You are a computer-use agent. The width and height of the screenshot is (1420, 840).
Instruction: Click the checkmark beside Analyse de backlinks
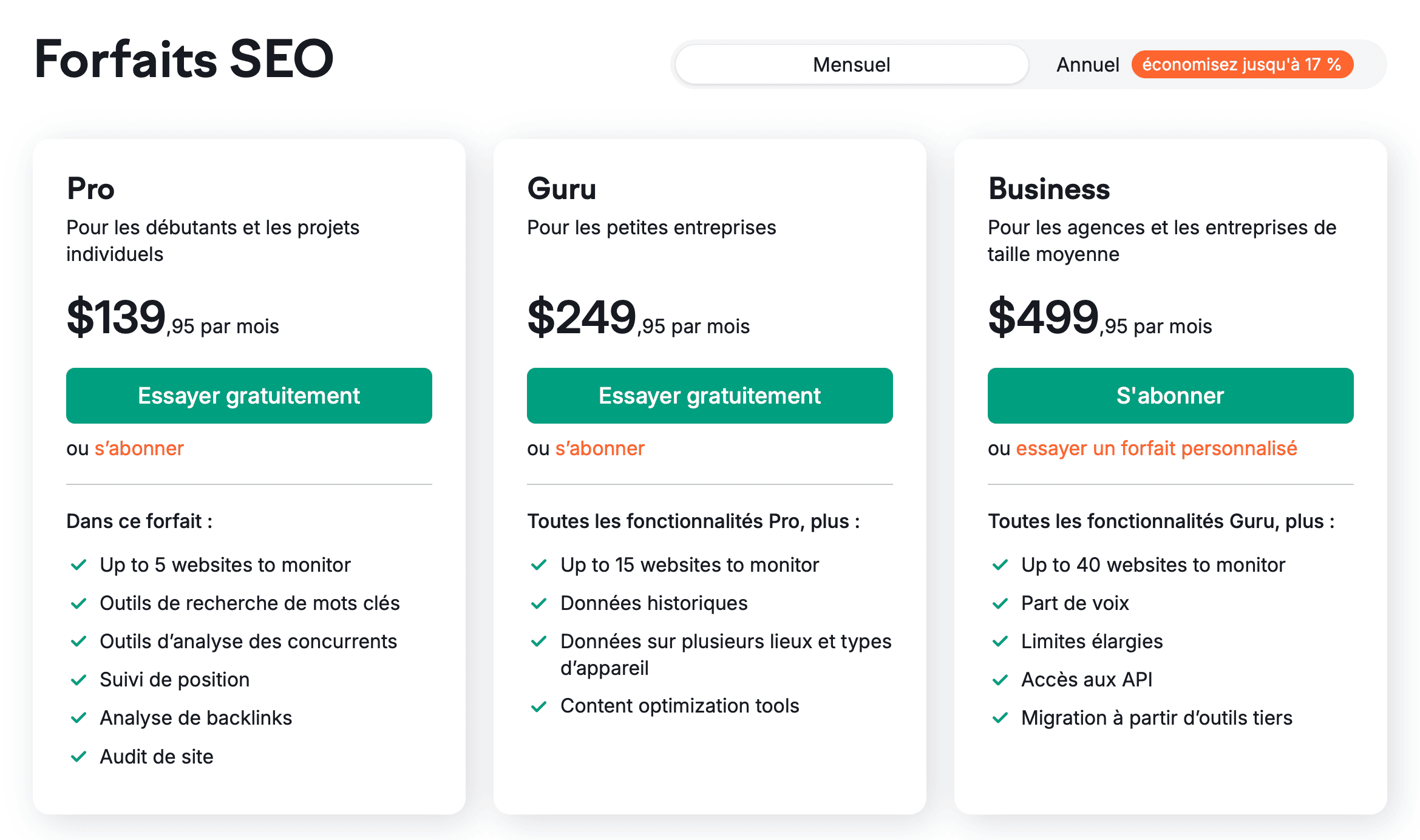tap(79, 718)
